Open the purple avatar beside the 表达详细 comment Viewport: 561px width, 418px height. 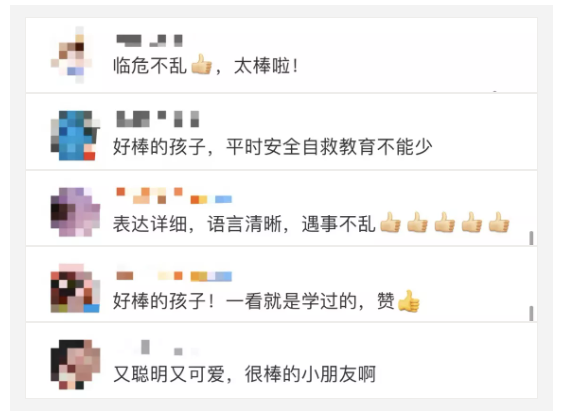[x=75, y=212]
